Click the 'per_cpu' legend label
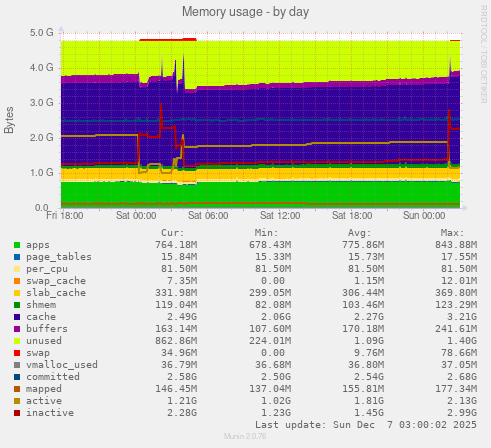491x448 pixels. pyautogui.click(x=47, y=269)
